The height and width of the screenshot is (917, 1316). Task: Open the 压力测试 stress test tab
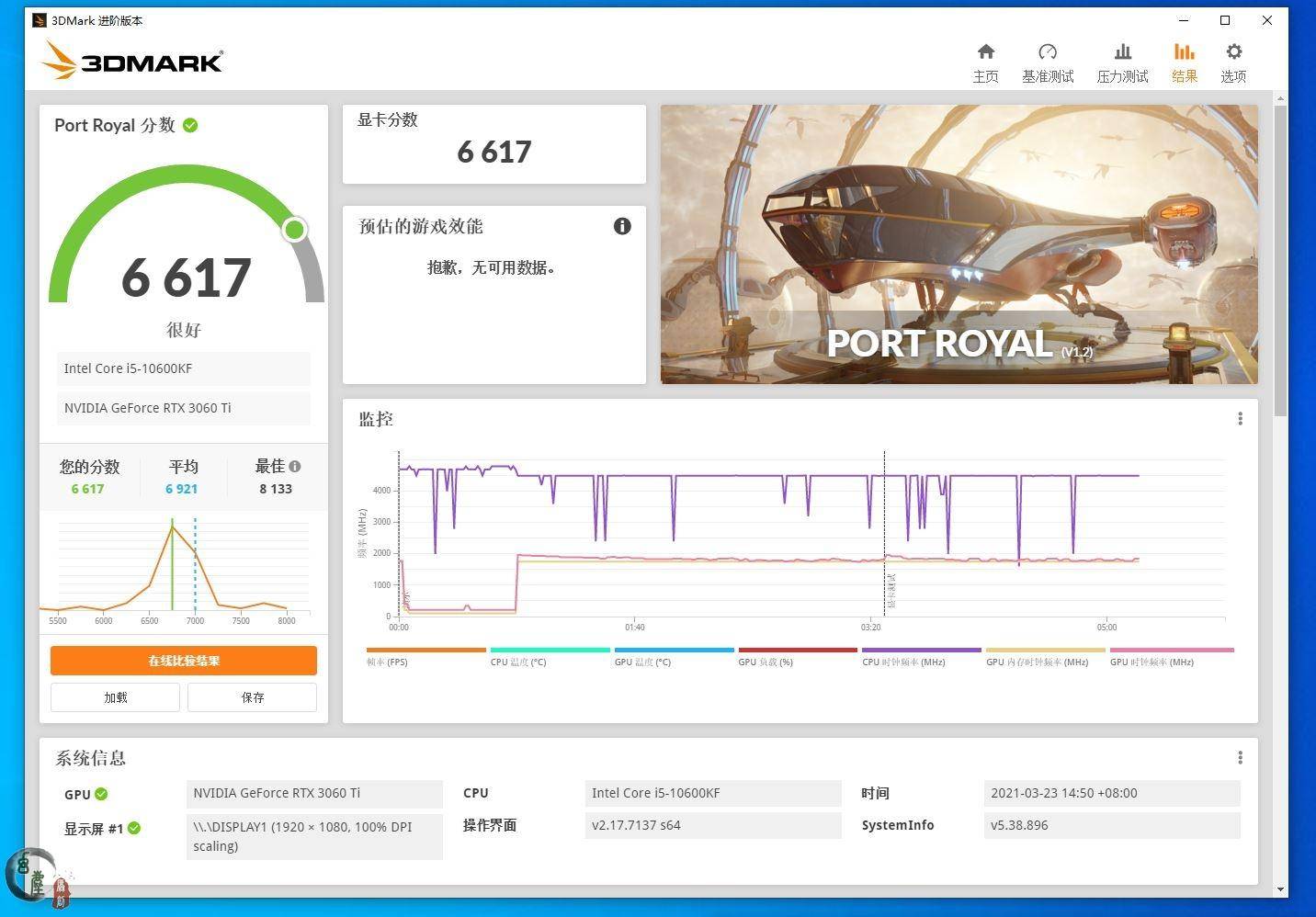pos(1122,62)
